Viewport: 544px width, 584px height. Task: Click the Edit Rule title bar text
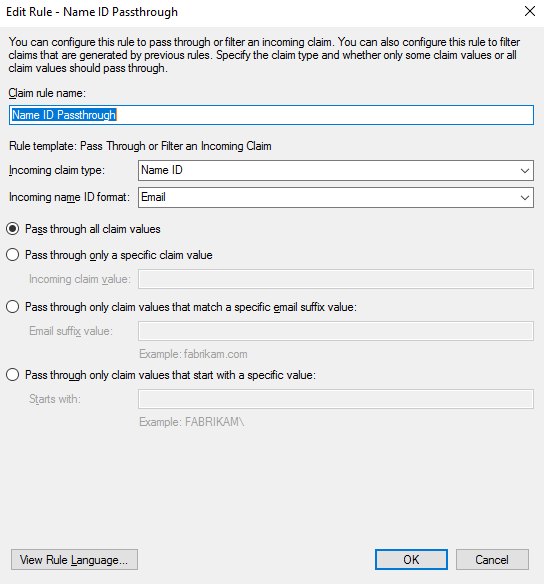92,12
